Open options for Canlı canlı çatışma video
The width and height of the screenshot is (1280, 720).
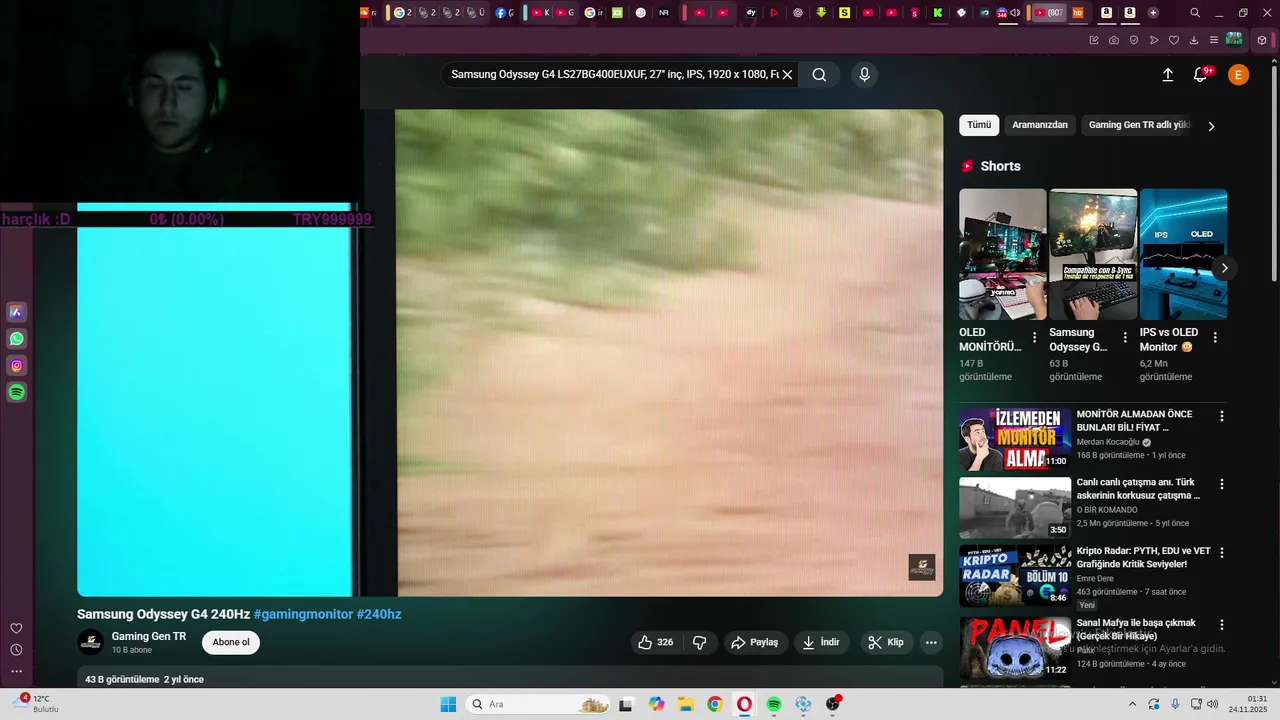tap(1221, 484)
